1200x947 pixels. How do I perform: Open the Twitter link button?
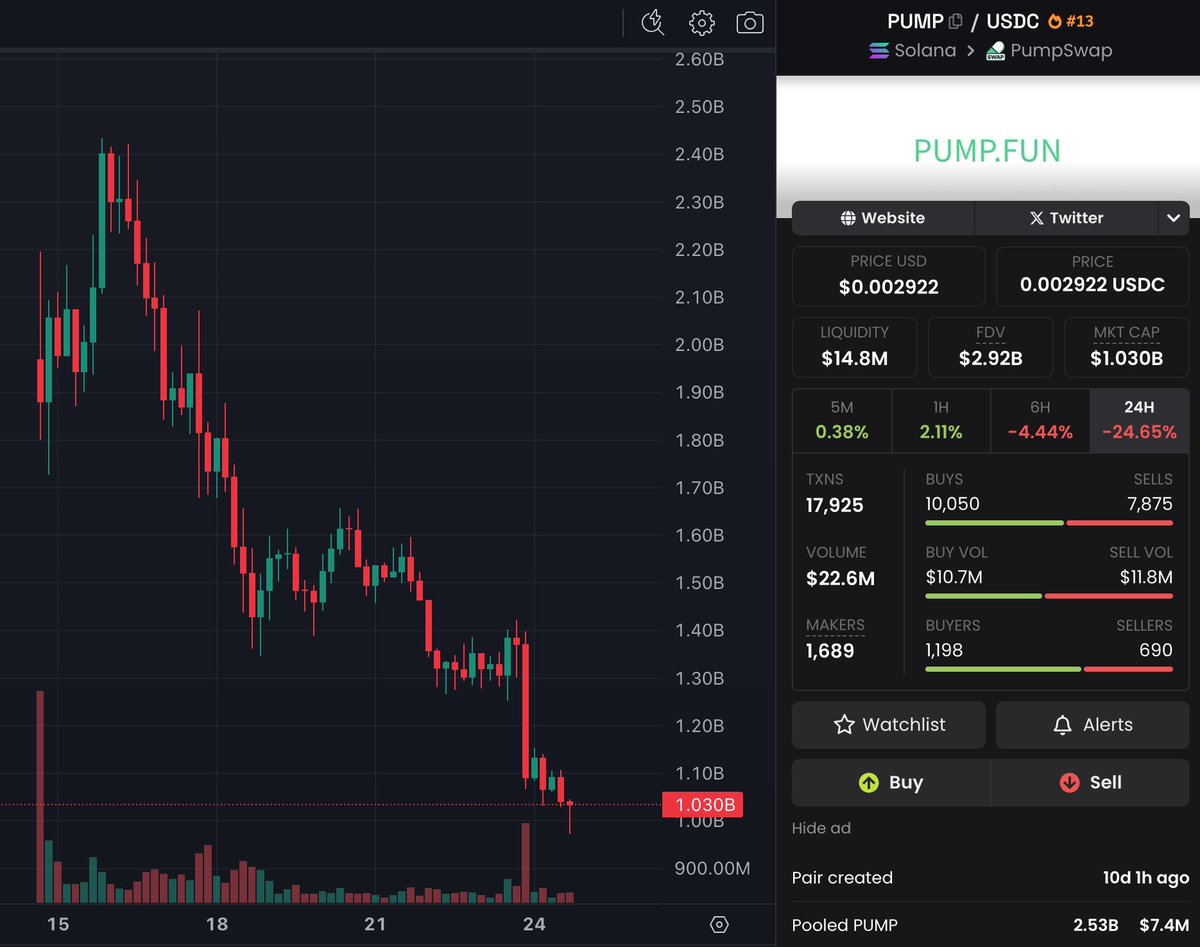[x=1066, y=218]
